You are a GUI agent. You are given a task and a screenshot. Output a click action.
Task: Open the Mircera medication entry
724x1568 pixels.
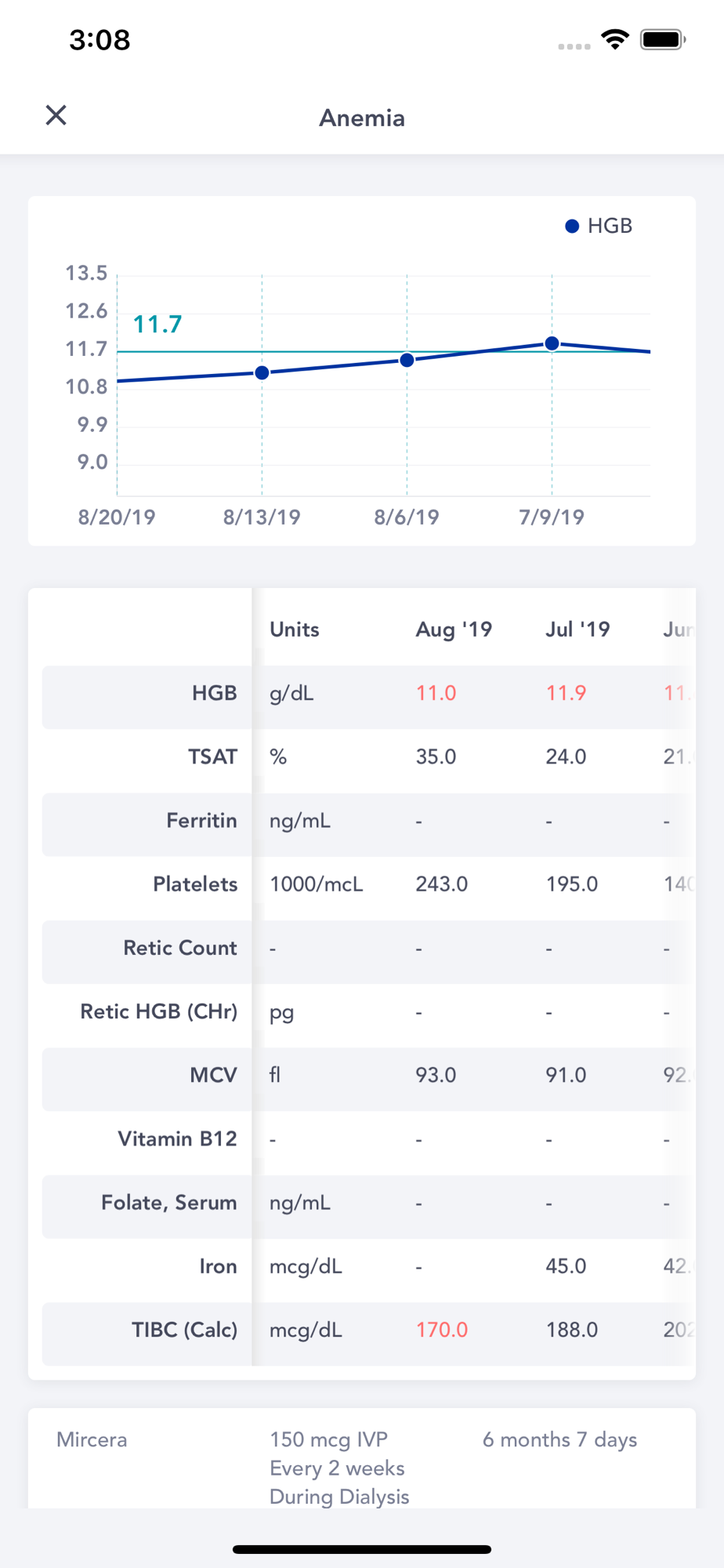362,1459
